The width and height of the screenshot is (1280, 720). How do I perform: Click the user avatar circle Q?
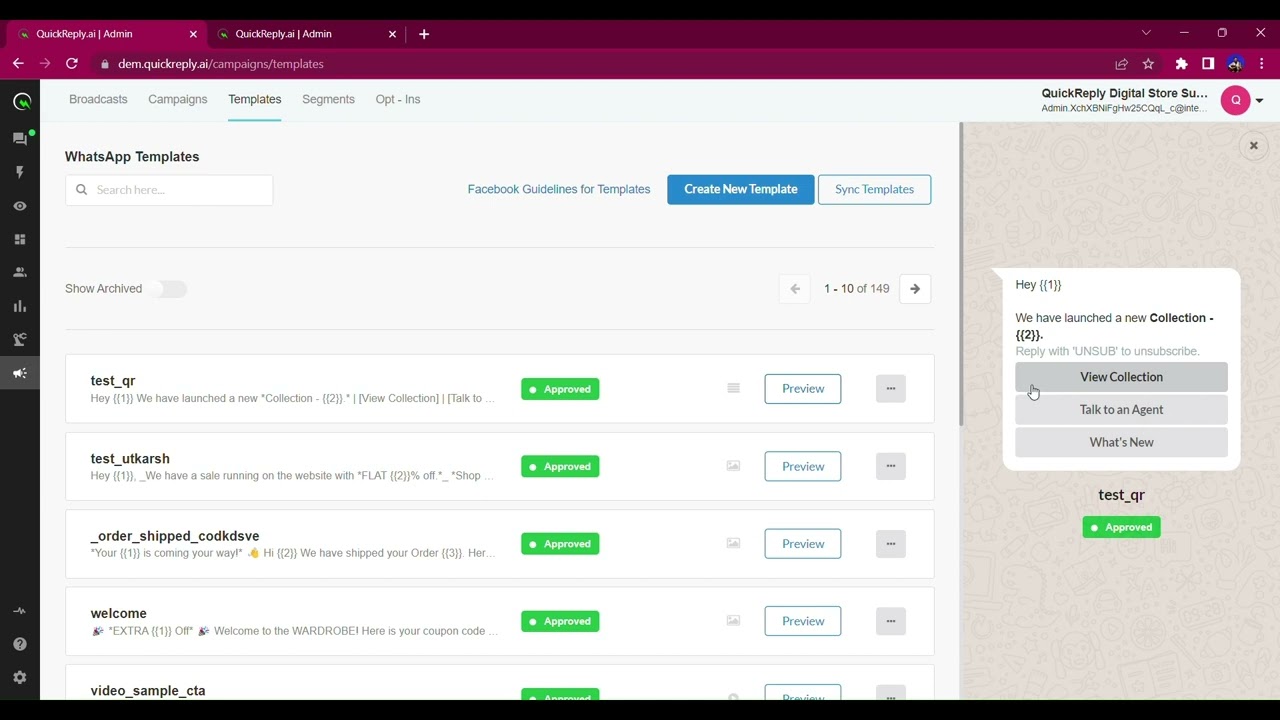coord(1235,100)
